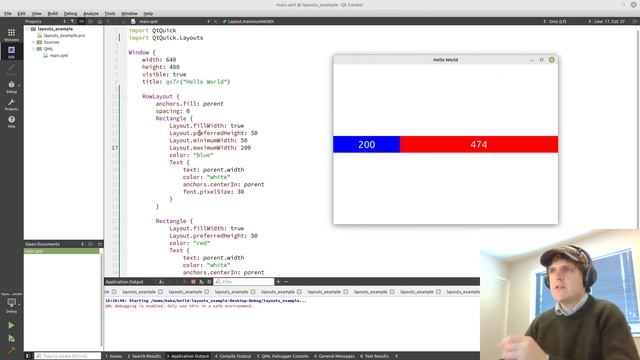Run the project with green play button
The width and height of the screenshot is (640, 360).
pyautogui.click(x=11, y=325)
